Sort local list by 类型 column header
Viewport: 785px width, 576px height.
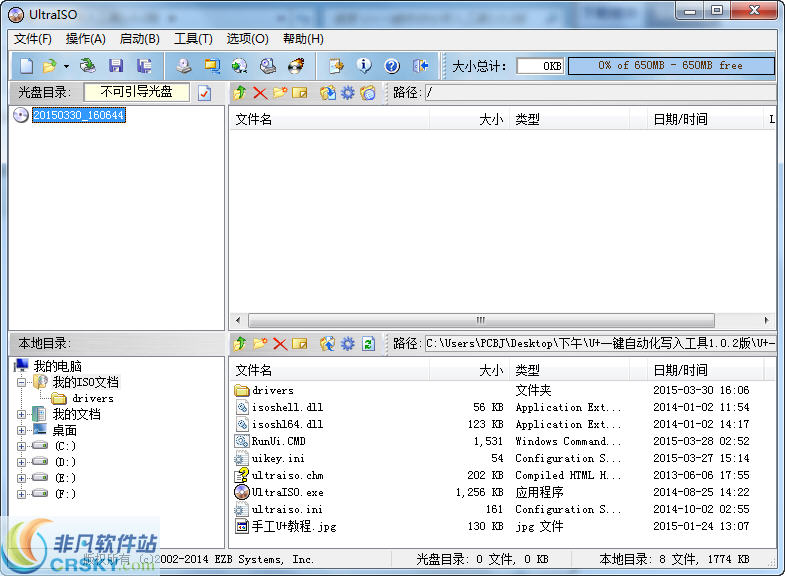(x=569, y=371)
